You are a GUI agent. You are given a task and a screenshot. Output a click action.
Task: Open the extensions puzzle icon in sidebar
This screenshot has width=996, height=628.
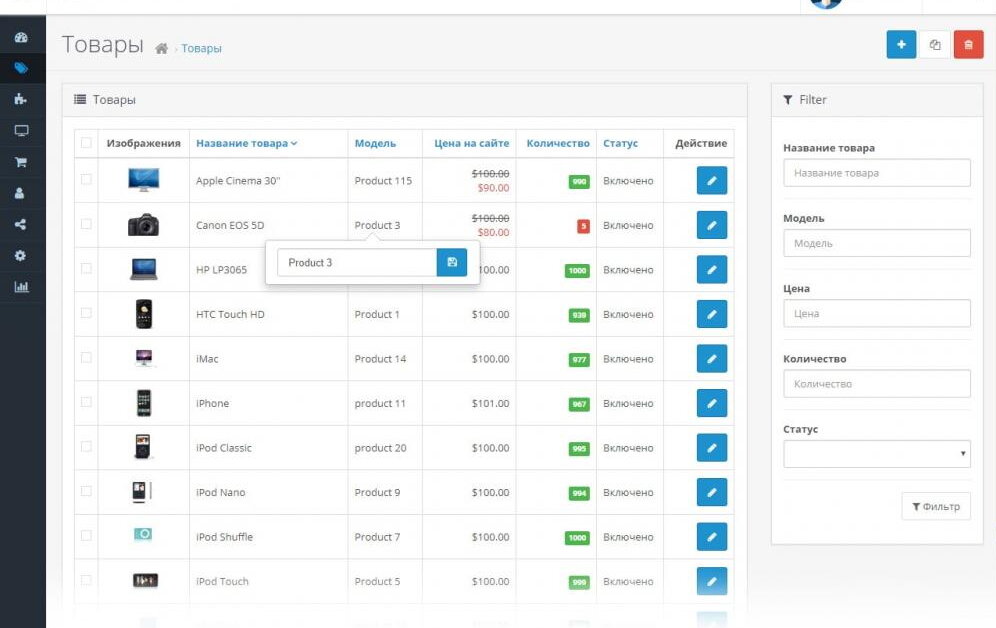(x=21, y=100)
